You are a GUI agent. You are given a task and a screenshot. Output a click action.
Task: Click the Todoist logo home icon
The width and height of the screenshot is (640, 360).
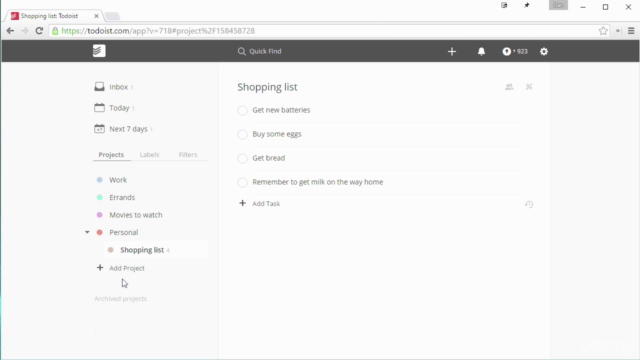tap(99, 51)
